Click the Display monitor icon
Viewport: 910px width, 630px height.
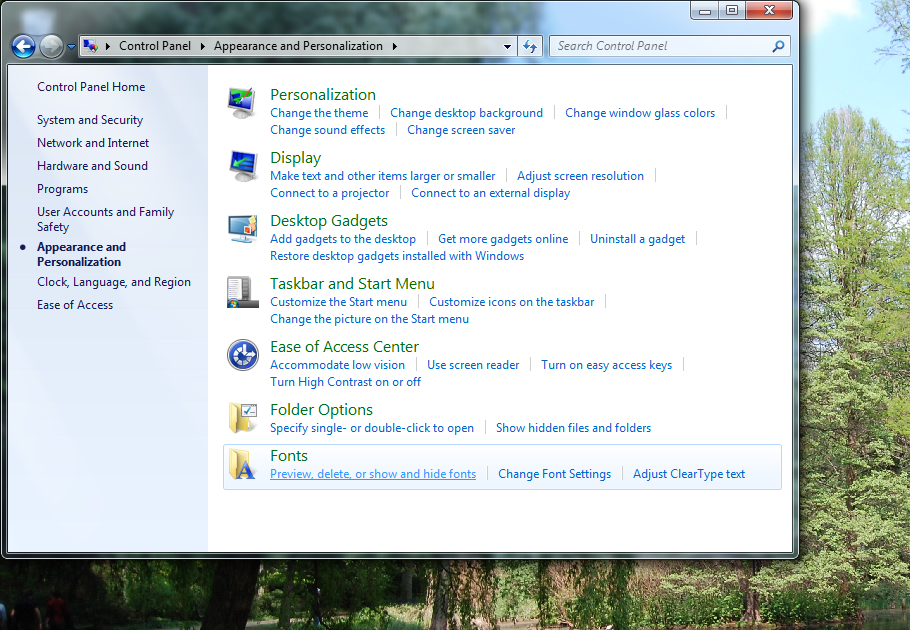point(242,165)
